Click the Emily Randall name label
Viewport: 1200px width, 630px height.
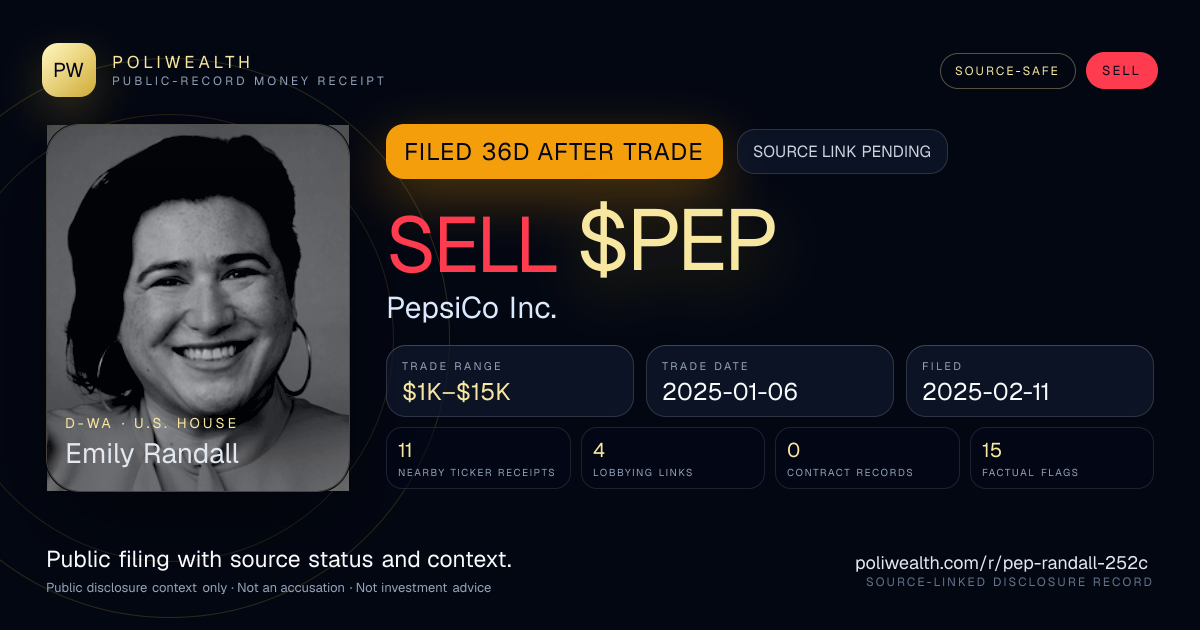(x=152, y=454)
